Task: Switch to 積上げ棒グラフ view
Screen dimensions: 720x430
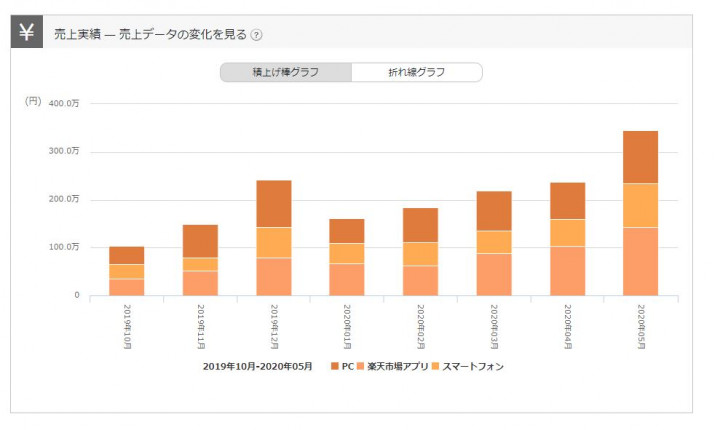Action: coord(286,72)
